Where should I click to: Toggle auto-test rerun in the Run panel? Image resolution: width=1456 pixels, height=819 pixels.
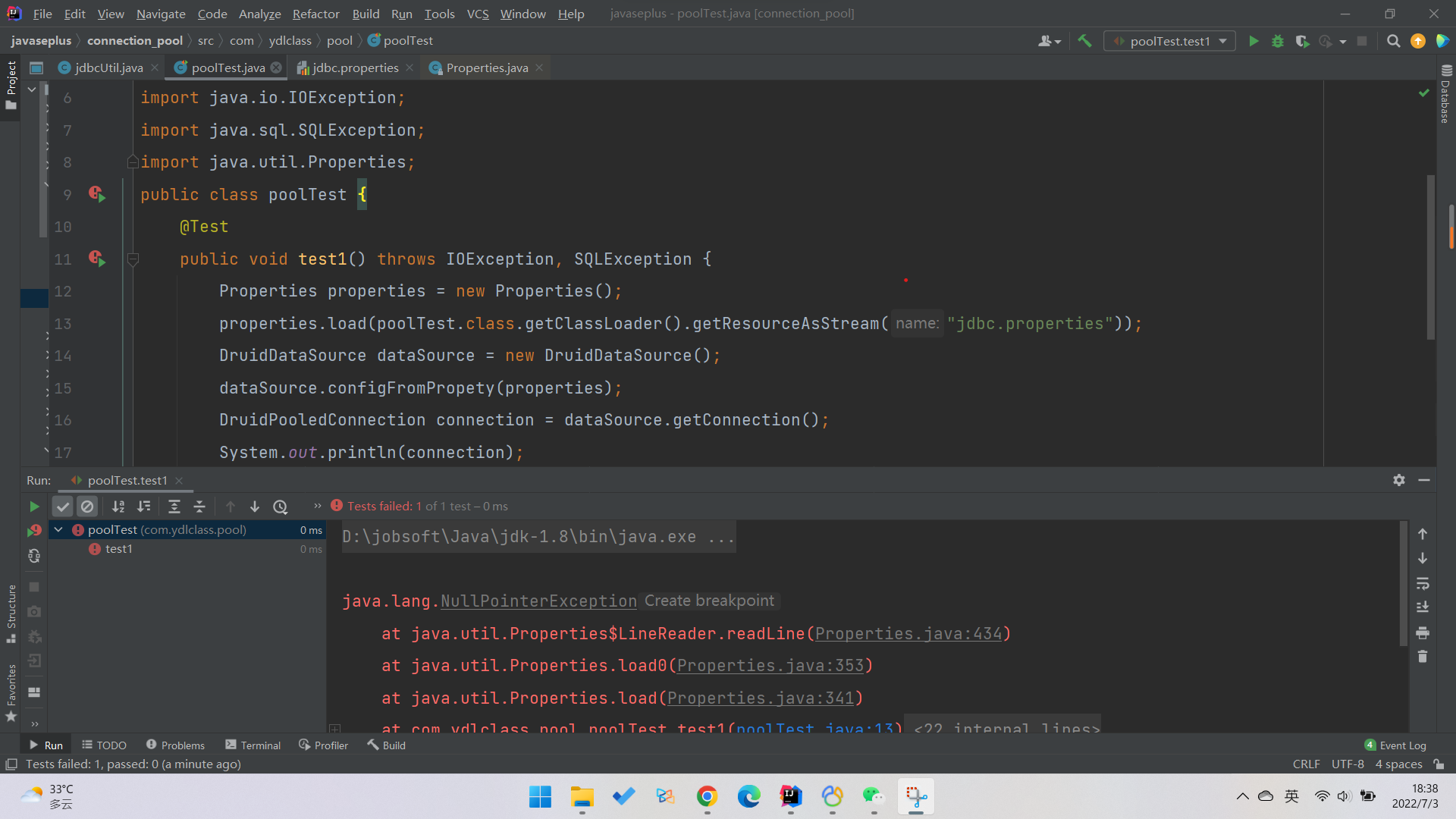click(34, 556)
